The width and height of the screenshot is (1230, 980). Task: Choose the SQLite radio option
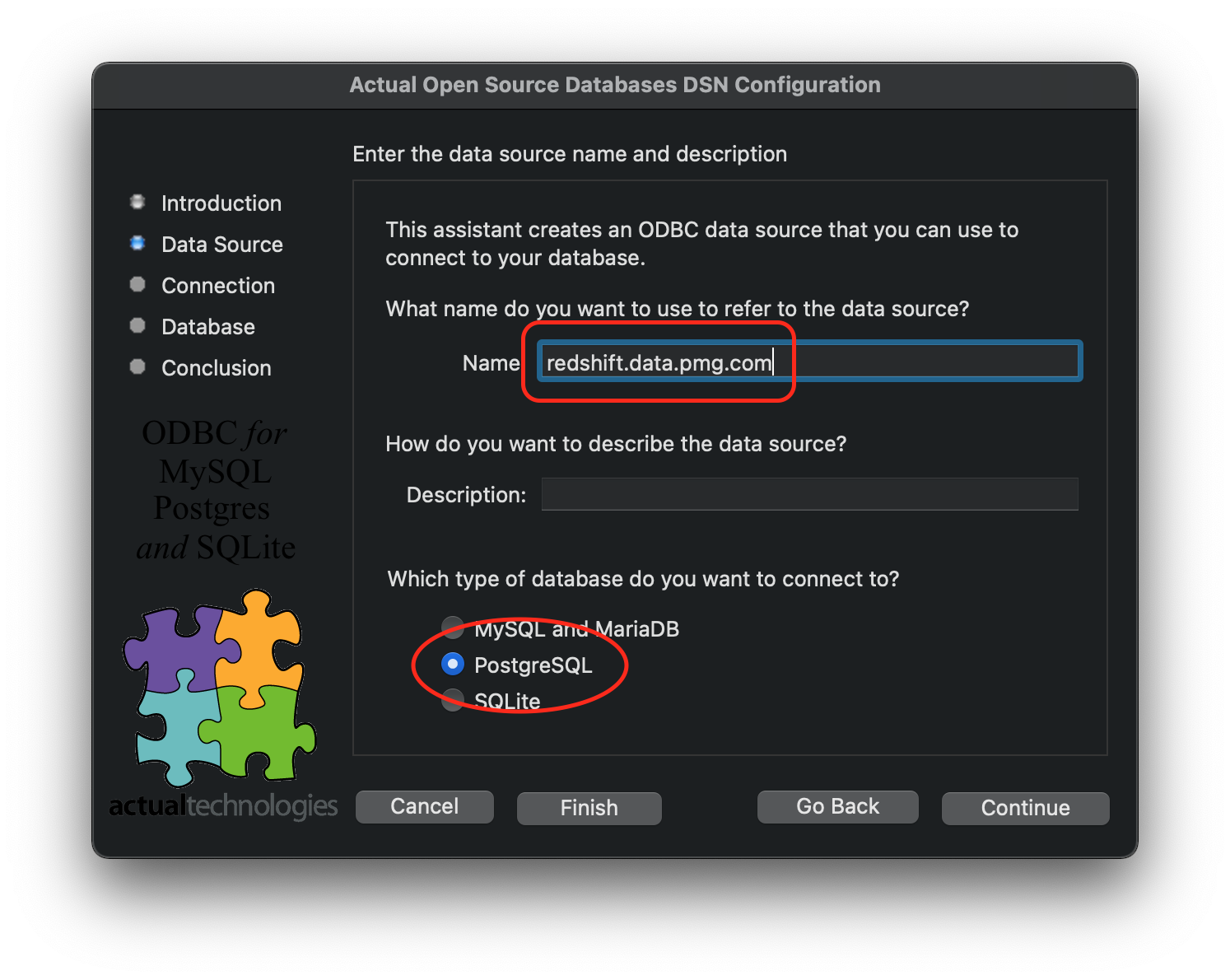point(453,700)
